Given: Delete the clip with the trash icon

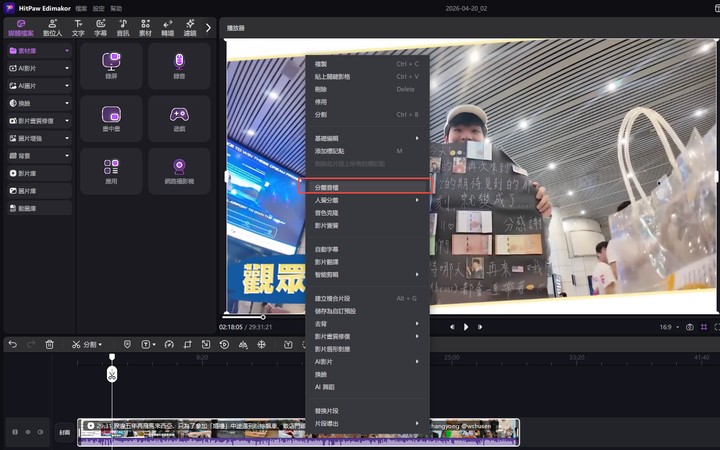Looking at the screenshot, I should pos(50,344).
